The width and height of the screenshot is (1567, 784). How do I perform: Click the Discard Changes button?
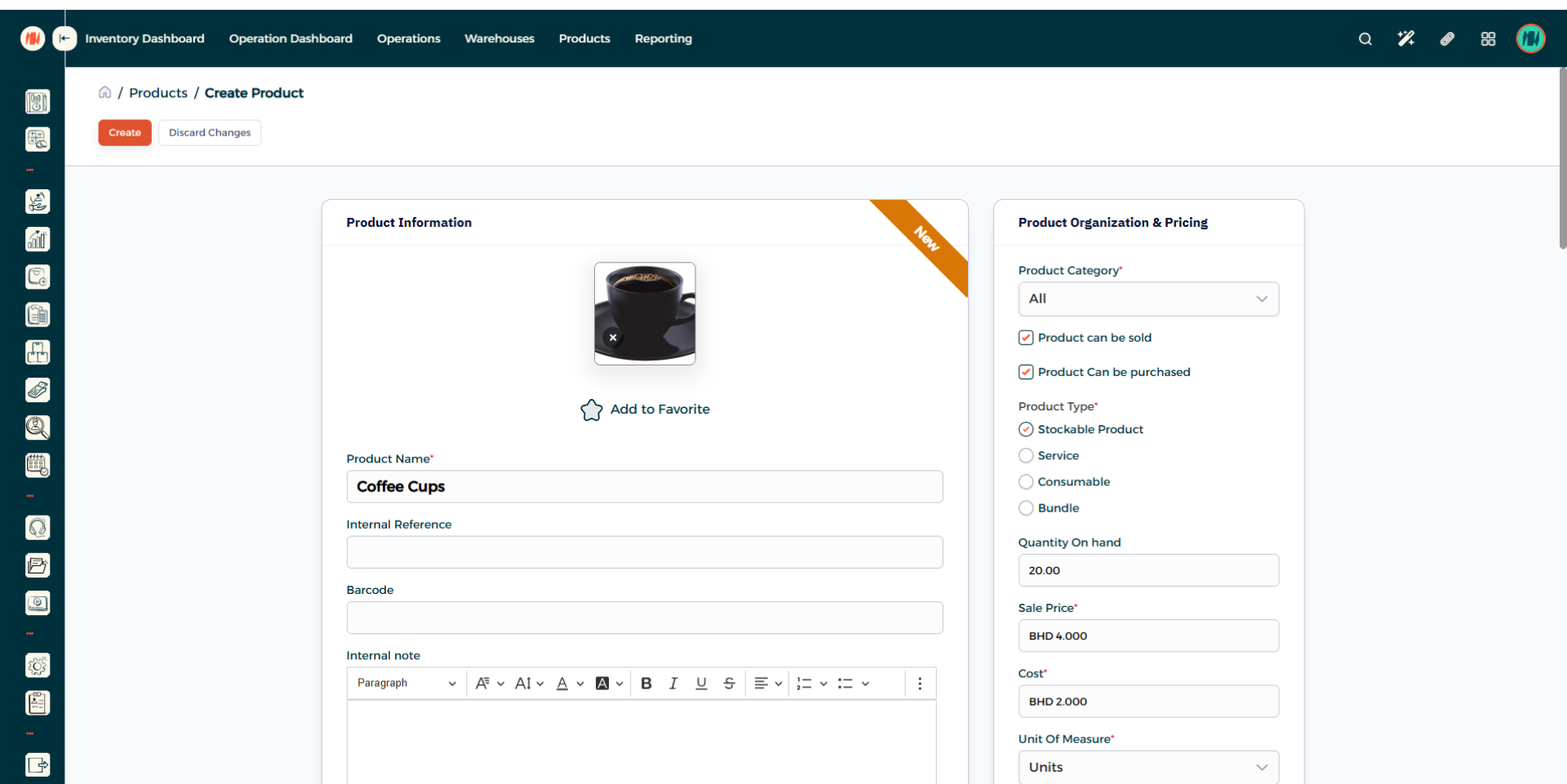210,132
